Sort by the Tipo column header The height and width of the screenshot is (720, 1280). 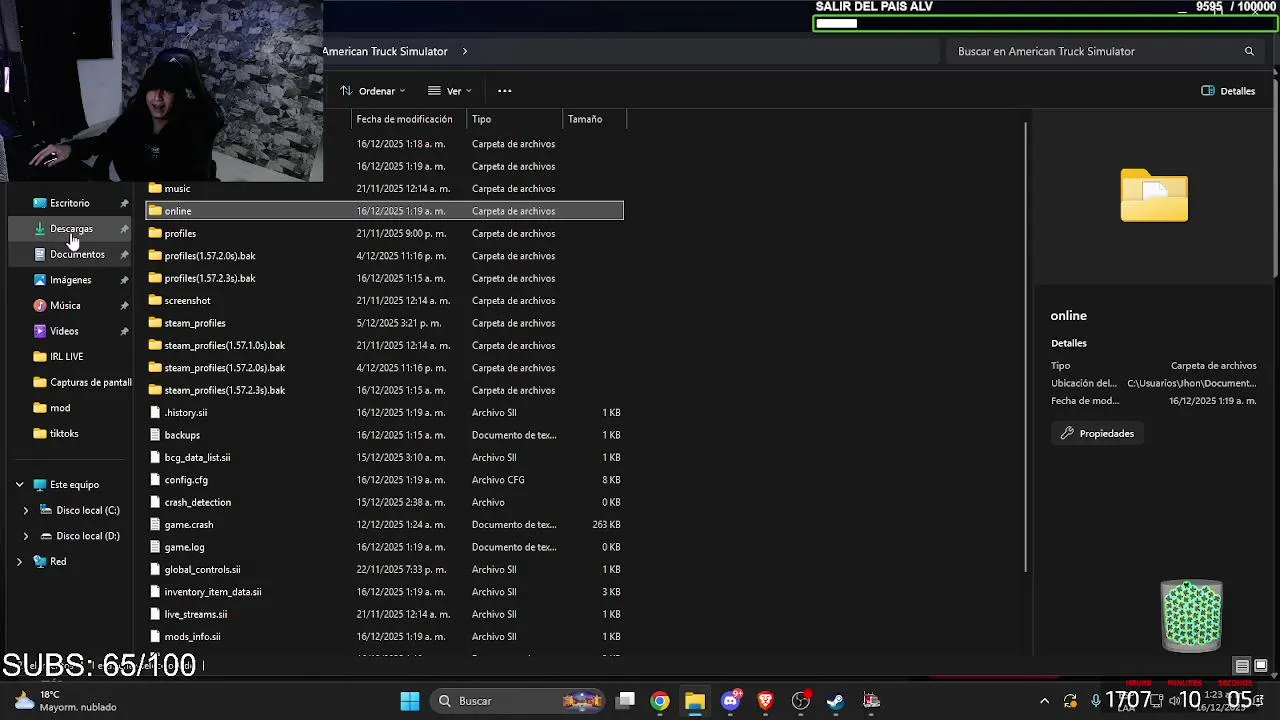tap(515, 119)
